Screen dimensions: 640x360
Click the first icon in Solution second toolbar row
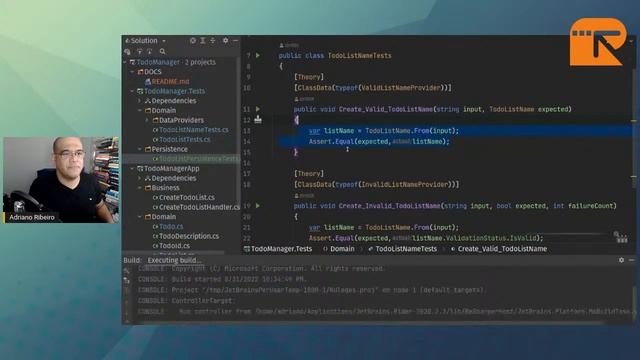pyautogui.click(x=127, y=51)
